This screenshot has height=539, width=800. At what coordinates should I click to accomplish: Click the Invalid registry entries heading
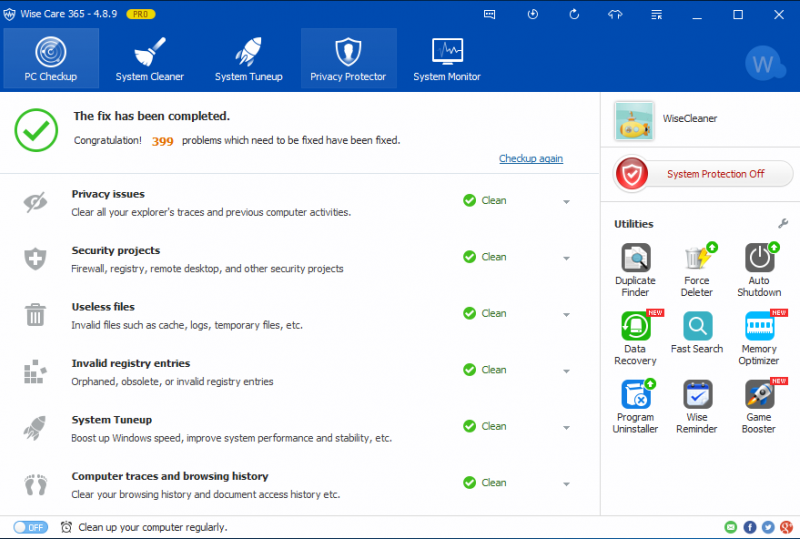pos(131,363)
